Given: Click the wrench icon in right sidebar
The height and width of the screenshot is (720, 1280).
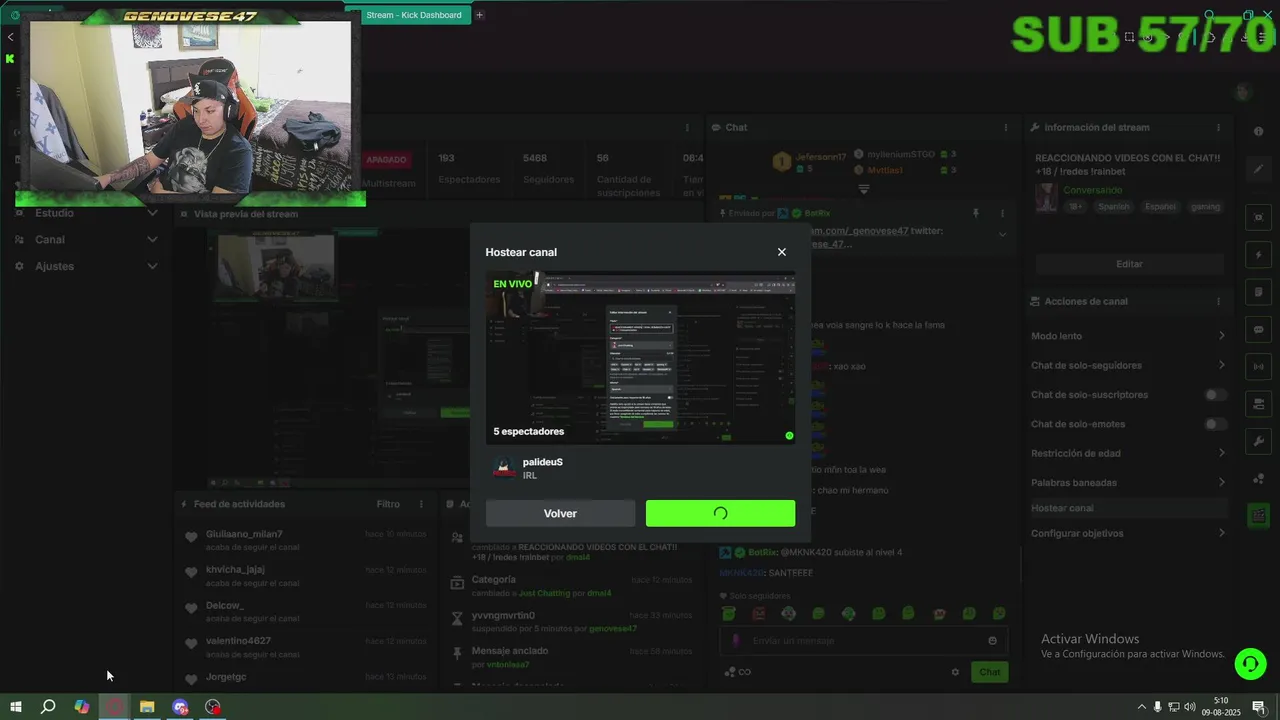Looking at the screenshot, I should [1259, 441].
